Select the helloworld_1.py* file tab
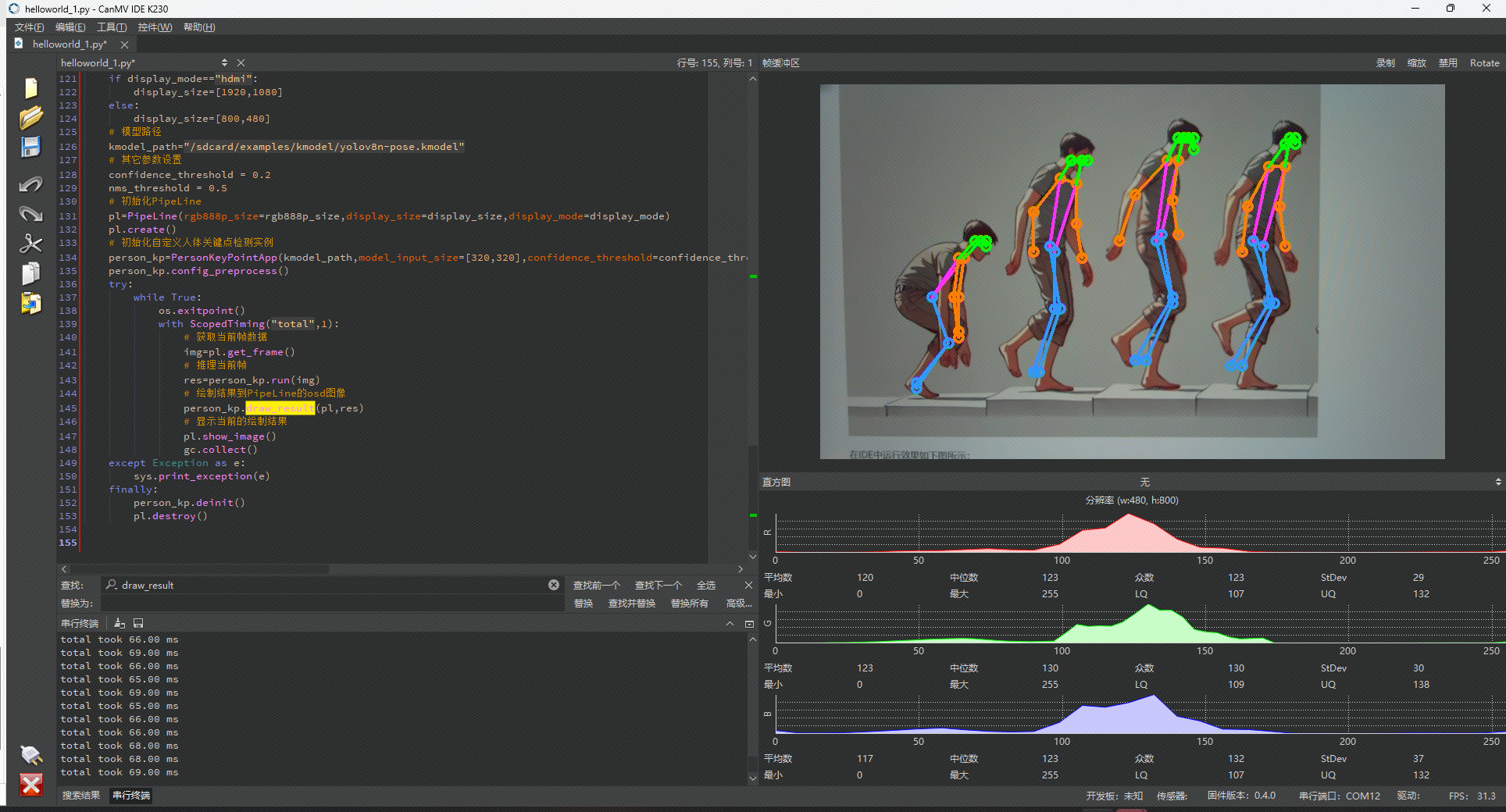This screenshot has width=1506, height=812. coord(70,45)
